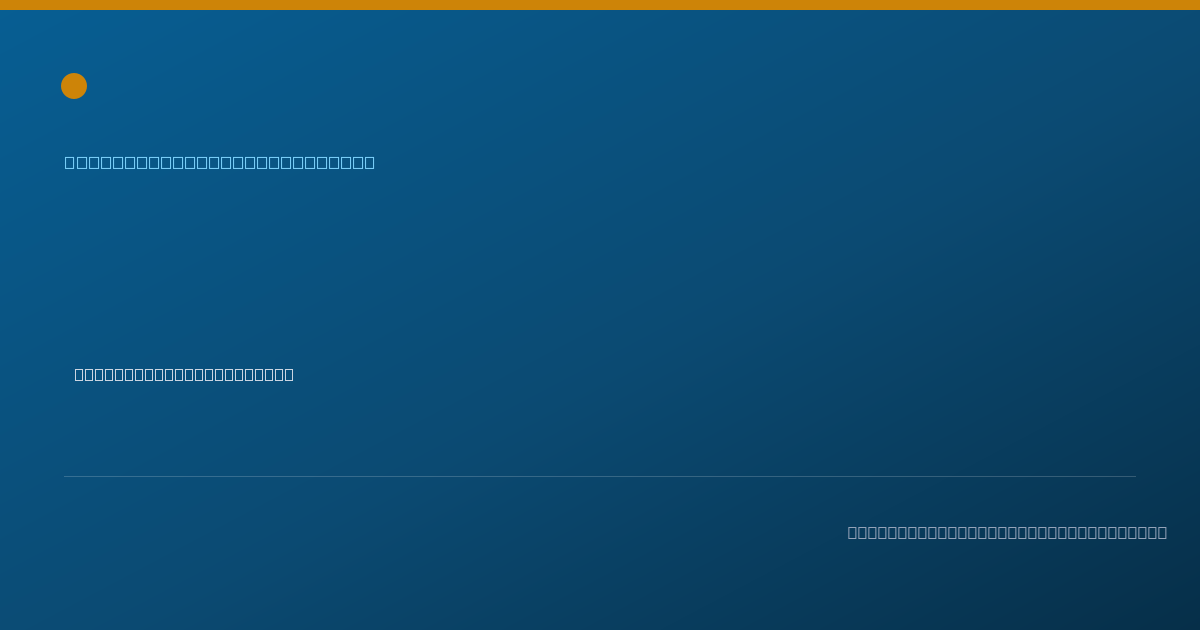Click the orange circle icon
This screenshot has width=1200, height=630.
click(x=74, y=86)
